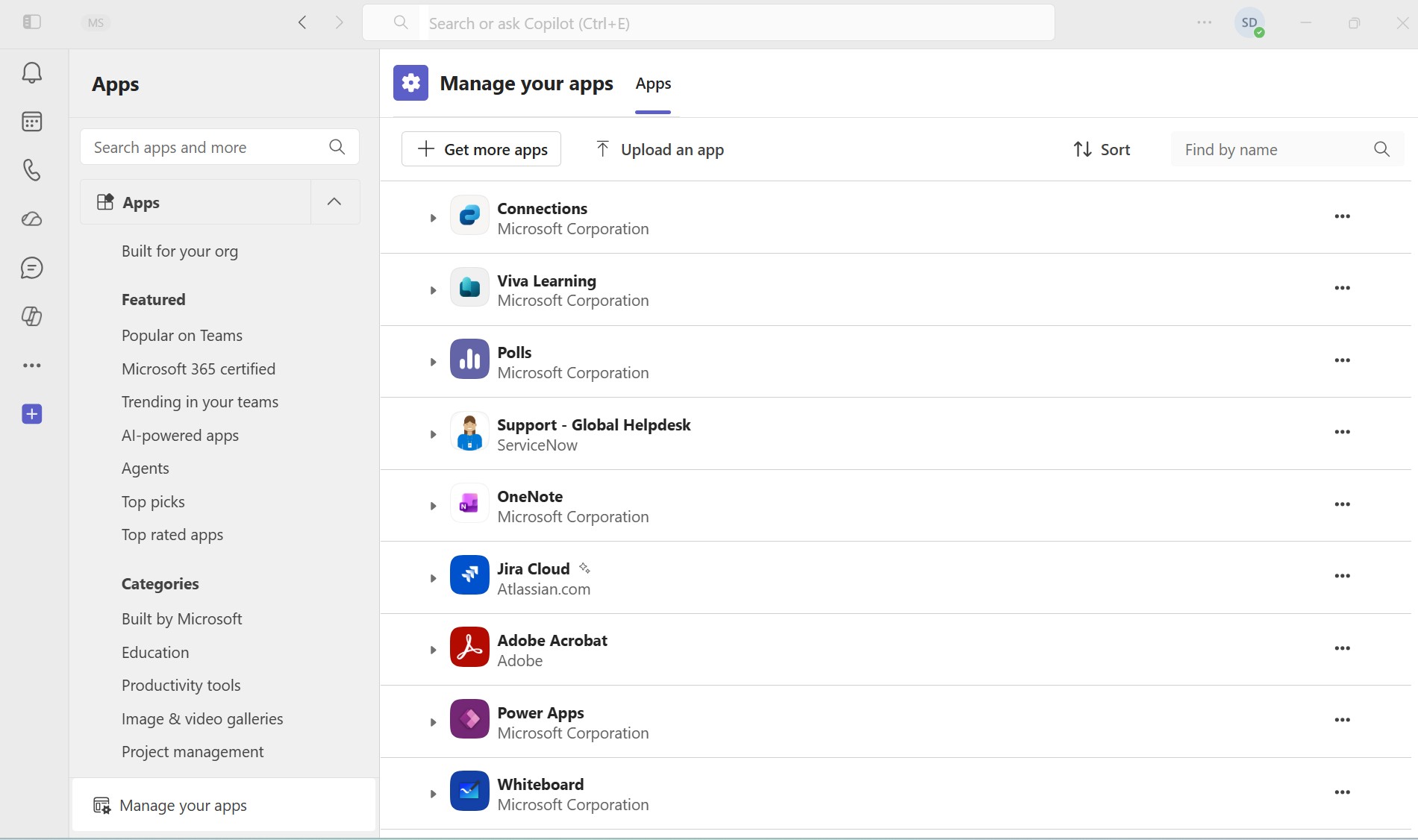Image resolution: width=1418 pixels, height=840 pixels.
Task: Open the Copilot icon in the sidebar
Action: pyautogui.click(x=31, y=316)
